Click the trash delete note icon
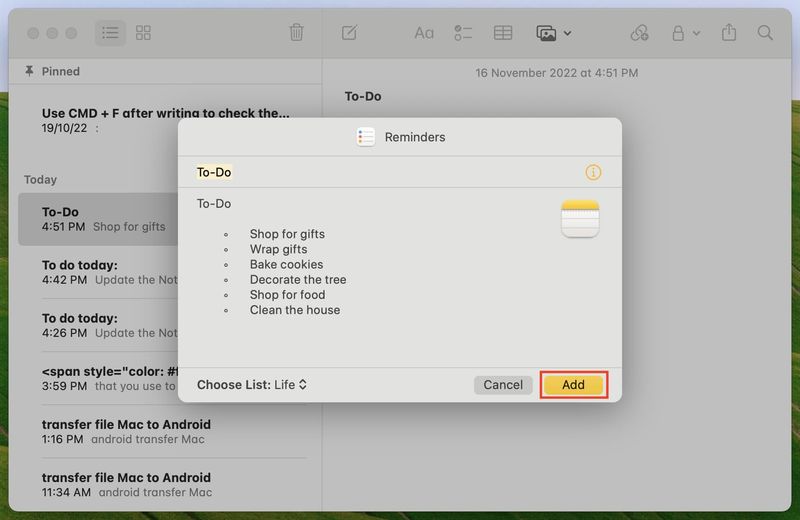 click(296, 33)
